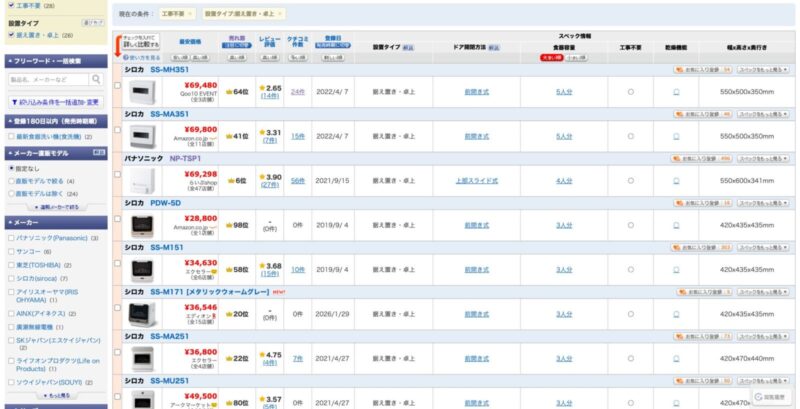This screenshot has width=800, height=409.
Task: Tick the パナソニック(Panasonic) maker checkbox
Action: click(x=10, y=238)
